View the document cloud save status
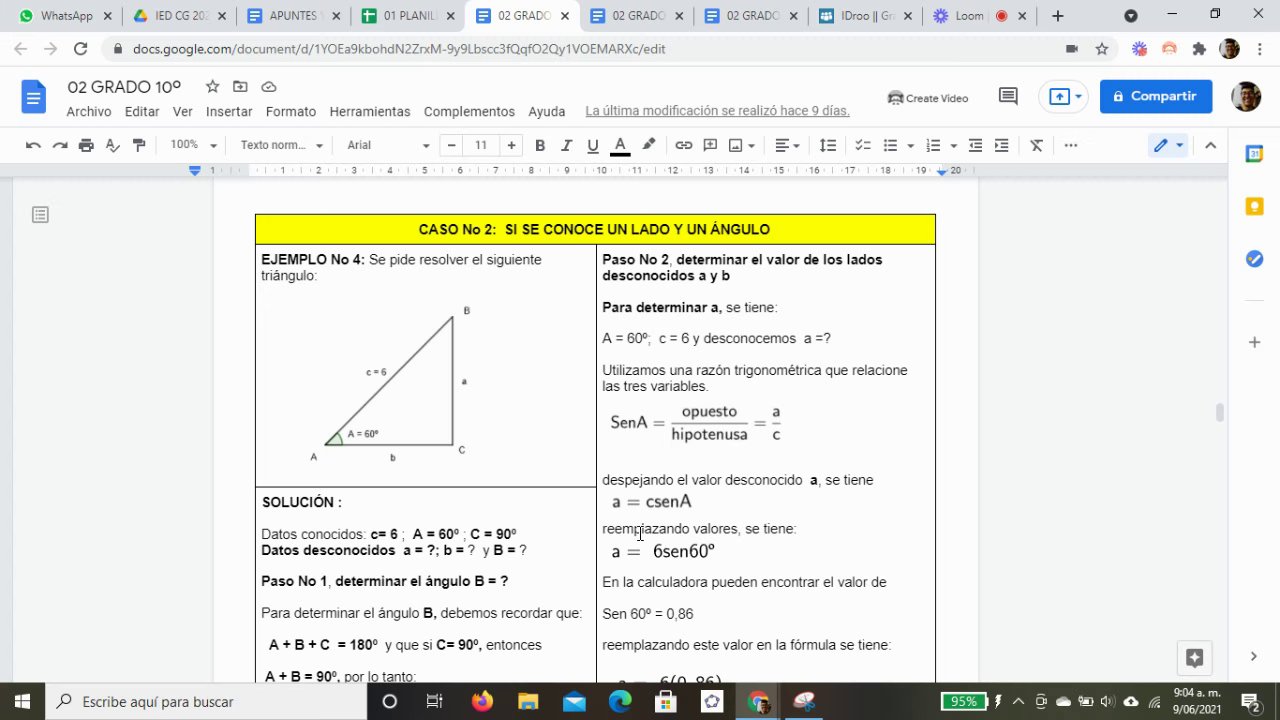Image resolution: width=1280 pixels, height=720 pixels. (268, 87)
